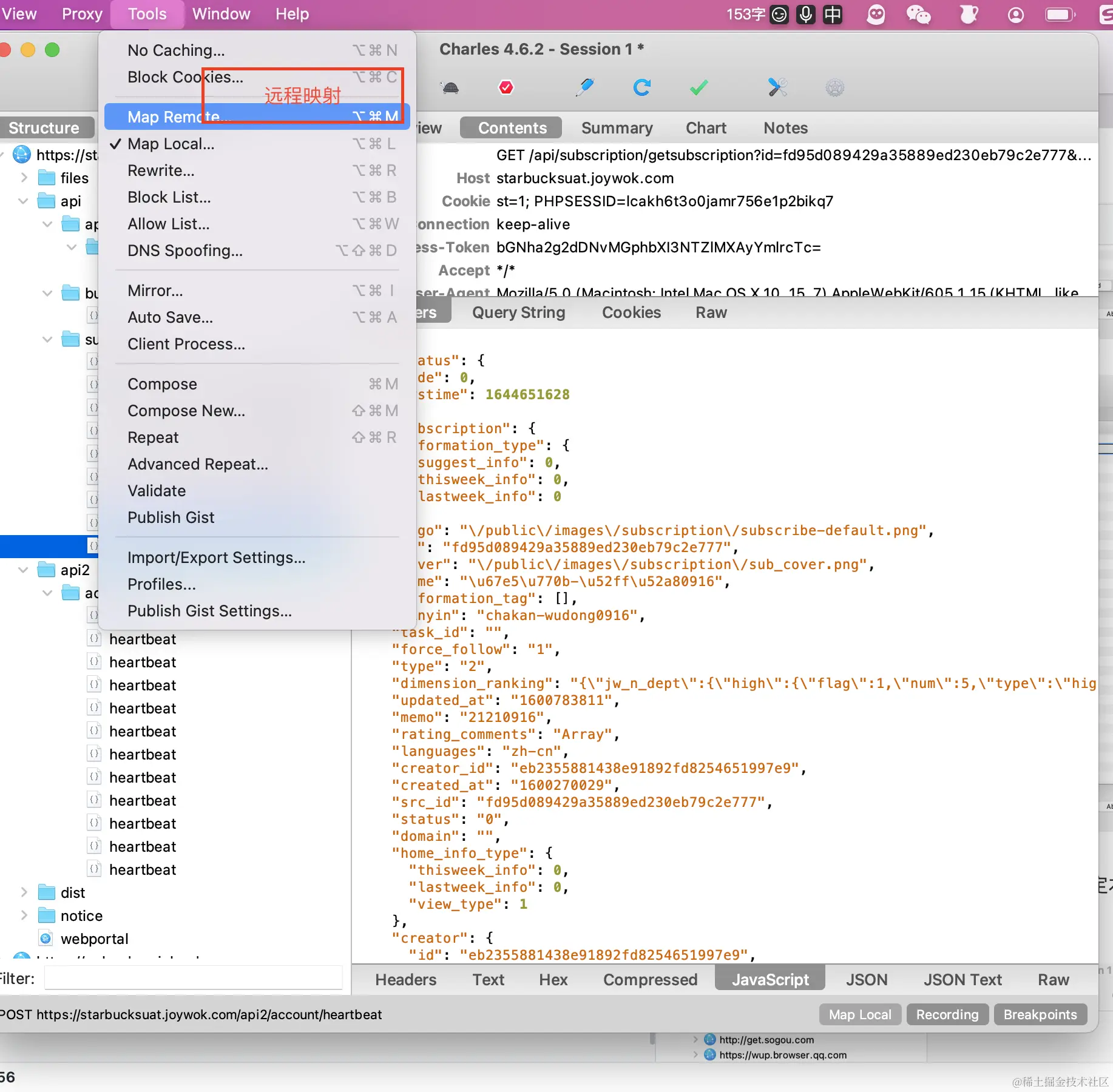Click the Host value starbucksuat.joywok.com
The width and height of the screenshot is (1113, 1092).
[x=585, y=178]
